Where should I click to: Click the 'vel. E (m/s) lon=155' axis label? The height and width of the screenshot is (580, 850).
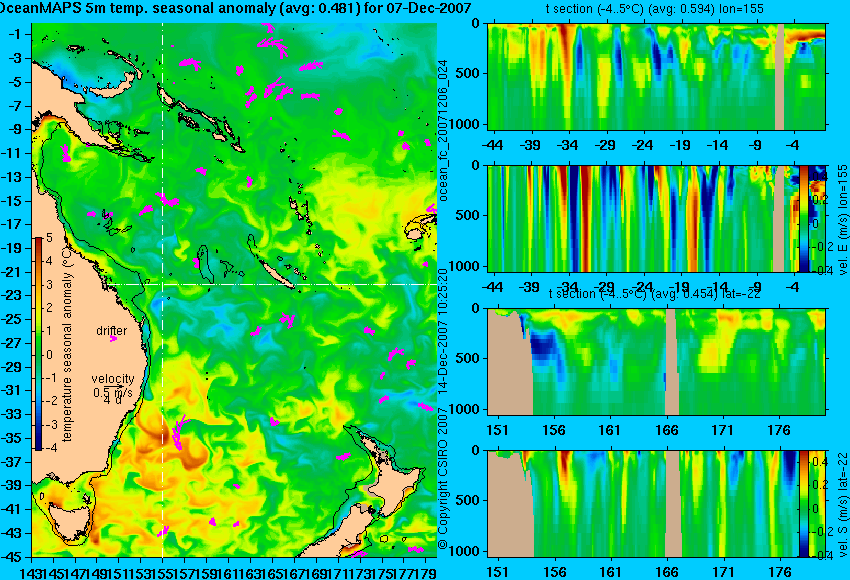(842, 220)
